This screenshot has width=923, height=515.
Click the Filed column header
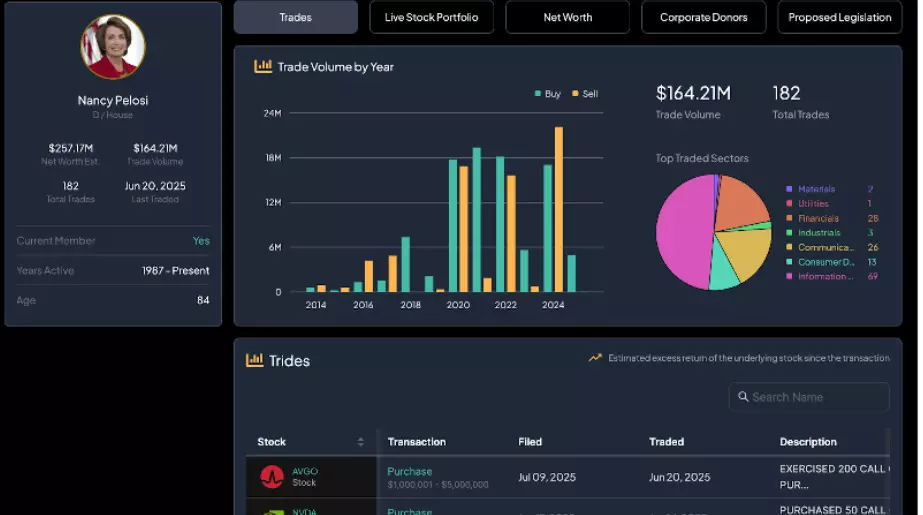(x=530, y=442)
